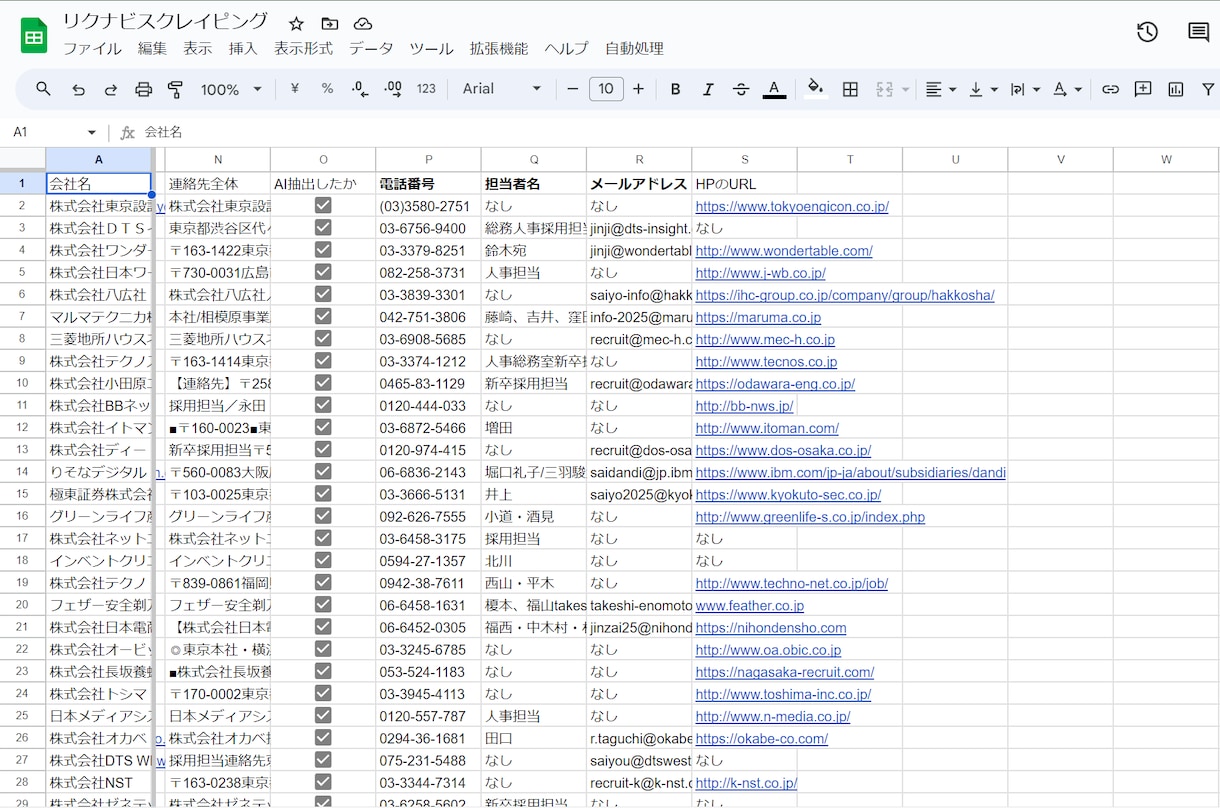This screenshot has width=1220, height=808.
Task: Undo the last action
Action: (x=78, y=89)
